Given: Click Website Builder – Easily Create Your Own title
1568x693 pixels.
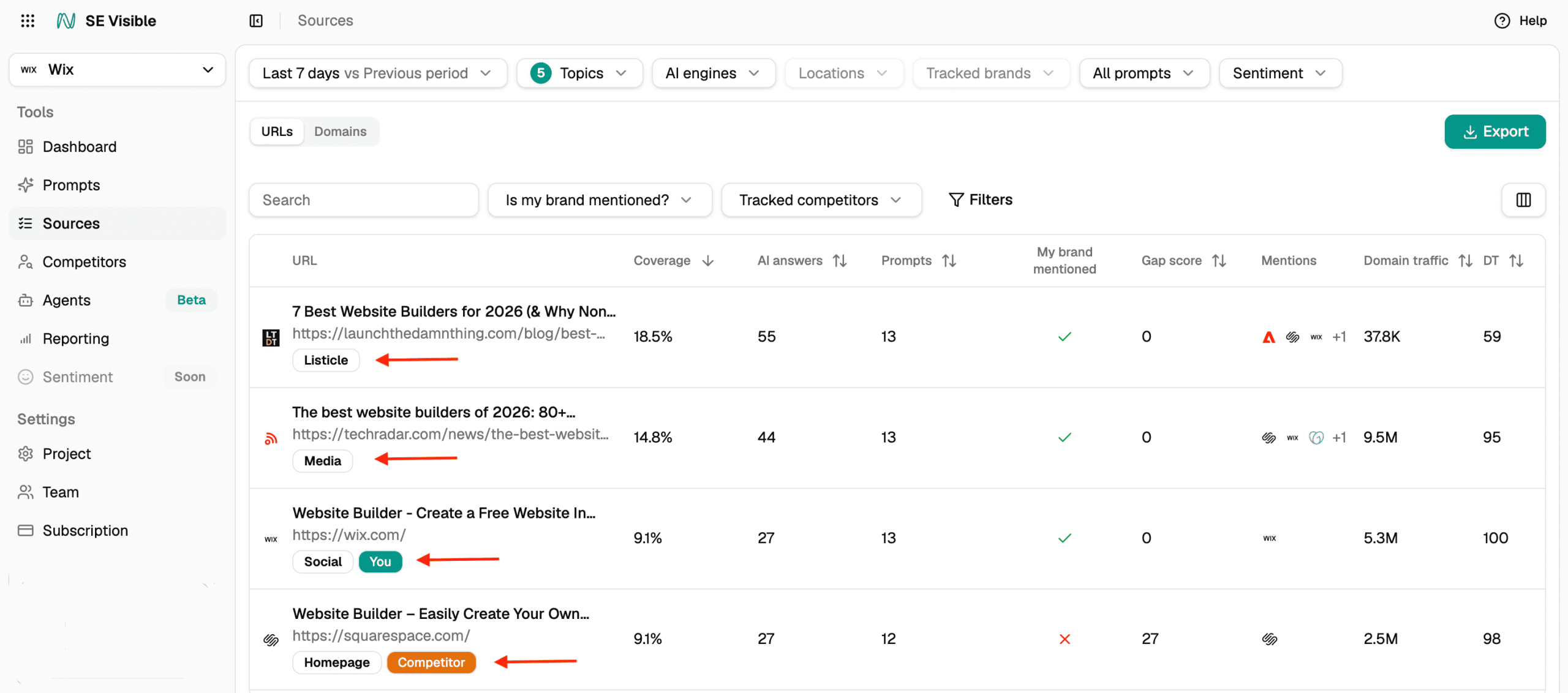Looking at the screenshot, I should coord(441,614).
